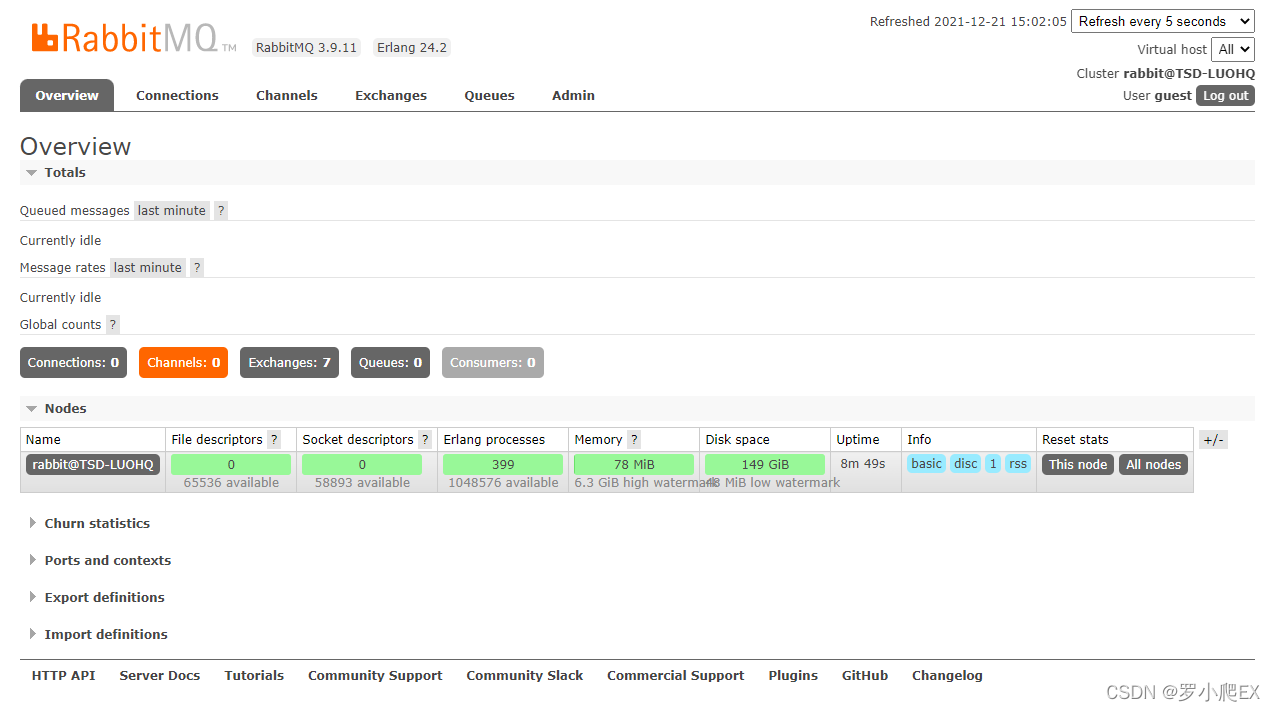The image size is (1275, 711).
Task: Switch to the Admin tab
Action: coord(574,96)
